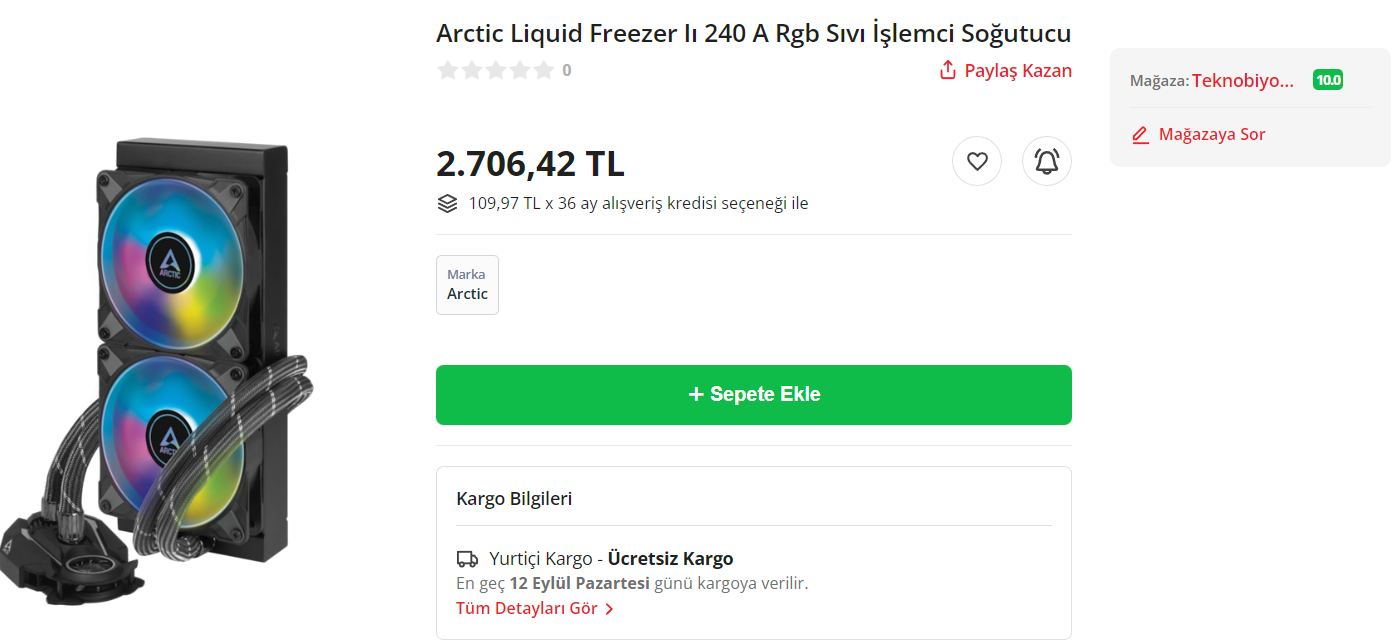
Task: Click the pencil icon beside Mağazaya Sor
Action: click(1140, 135)
